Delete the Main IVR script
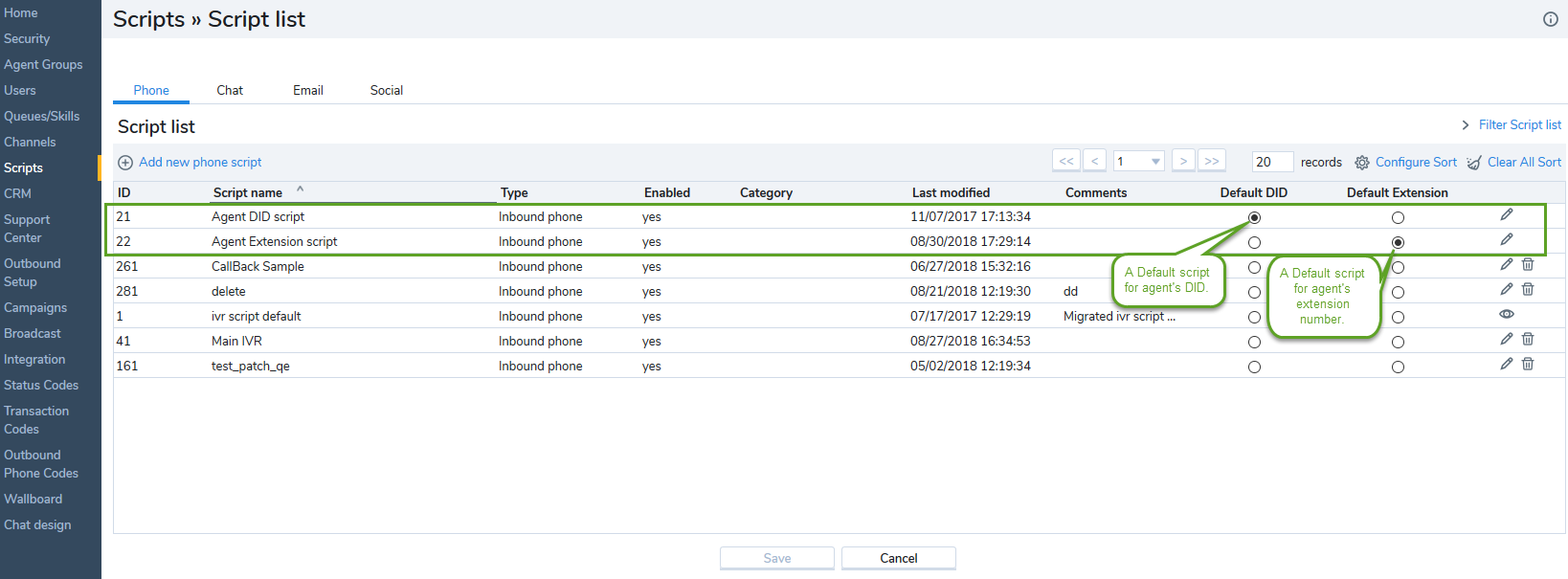This screenshot has height=579, width=1568. point(1528,339)
